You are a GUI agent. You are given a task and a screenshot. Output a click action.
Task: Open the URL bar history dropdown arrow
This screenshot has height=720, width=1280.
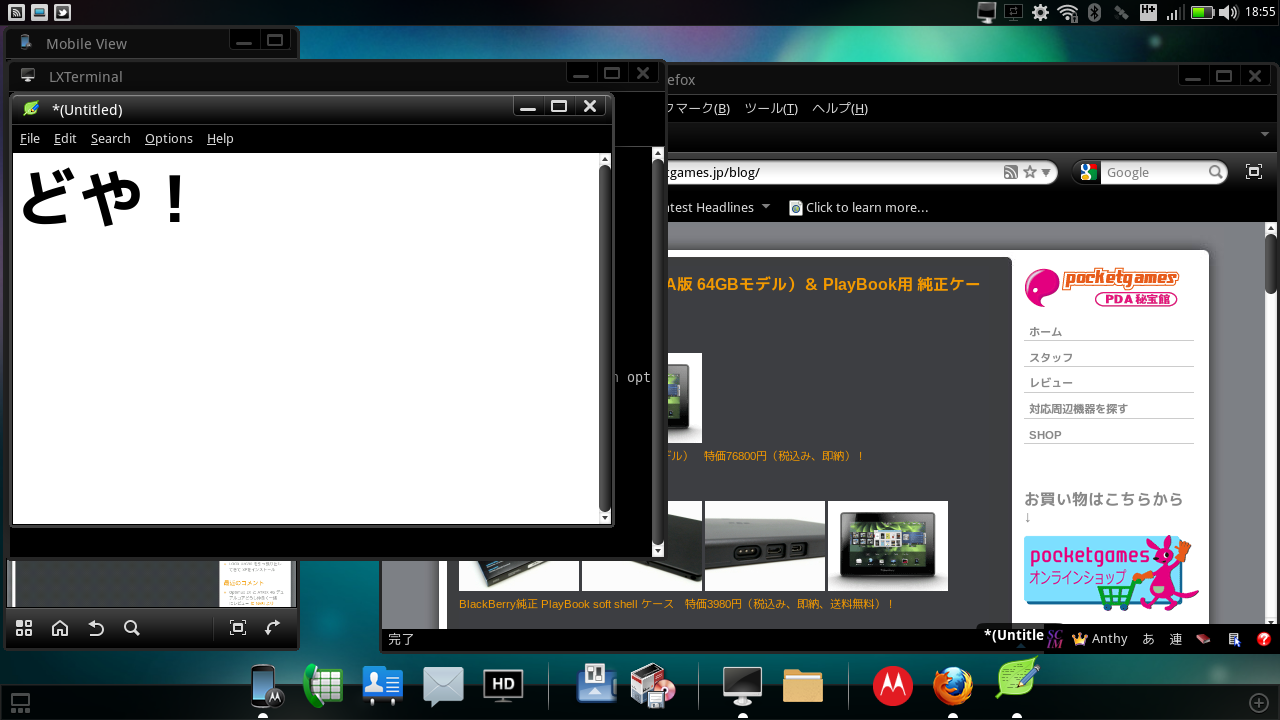[1046, 172]
